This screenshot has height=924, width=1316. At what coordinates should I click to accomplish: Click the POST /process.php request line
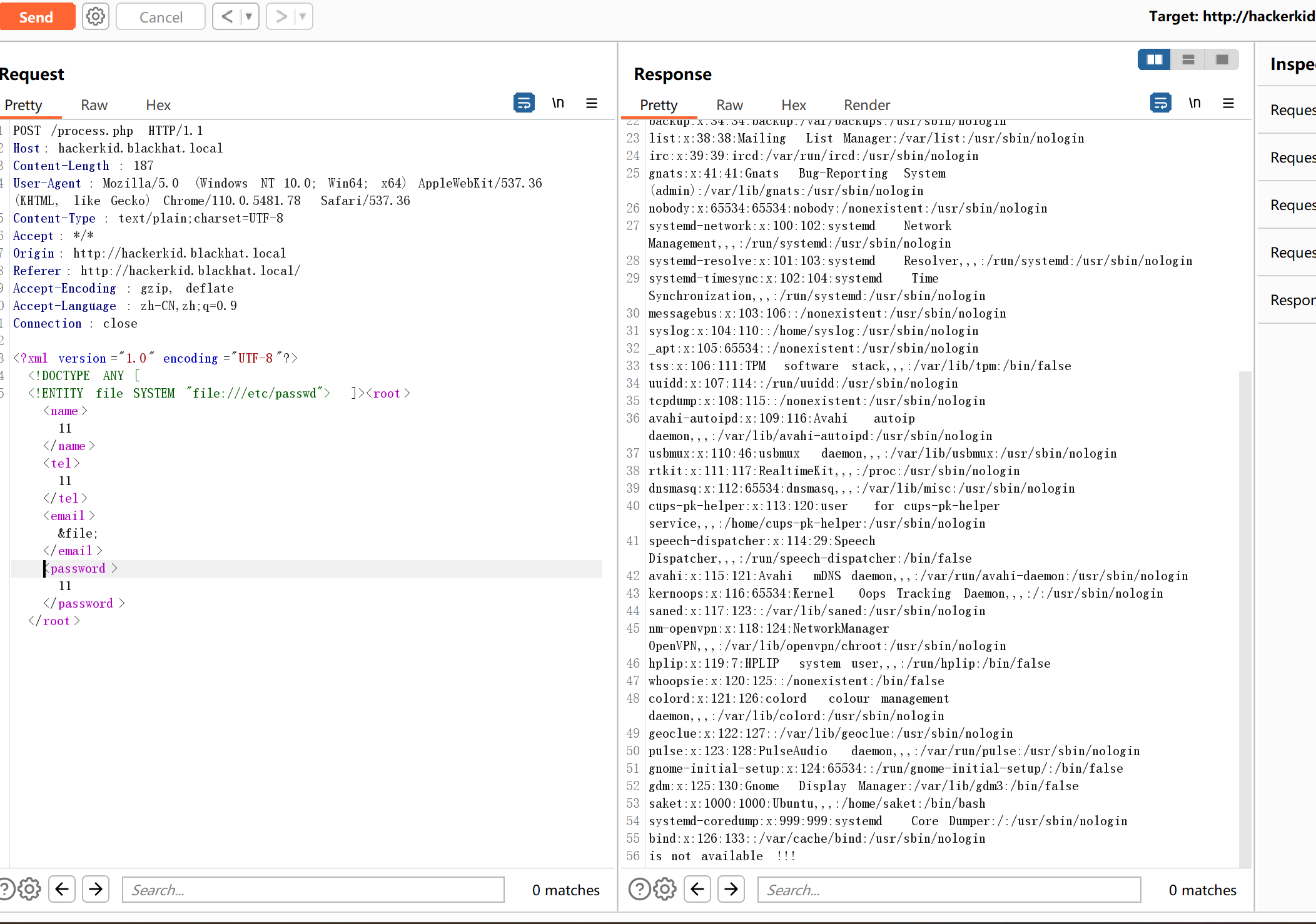click(x=108, y=131)
